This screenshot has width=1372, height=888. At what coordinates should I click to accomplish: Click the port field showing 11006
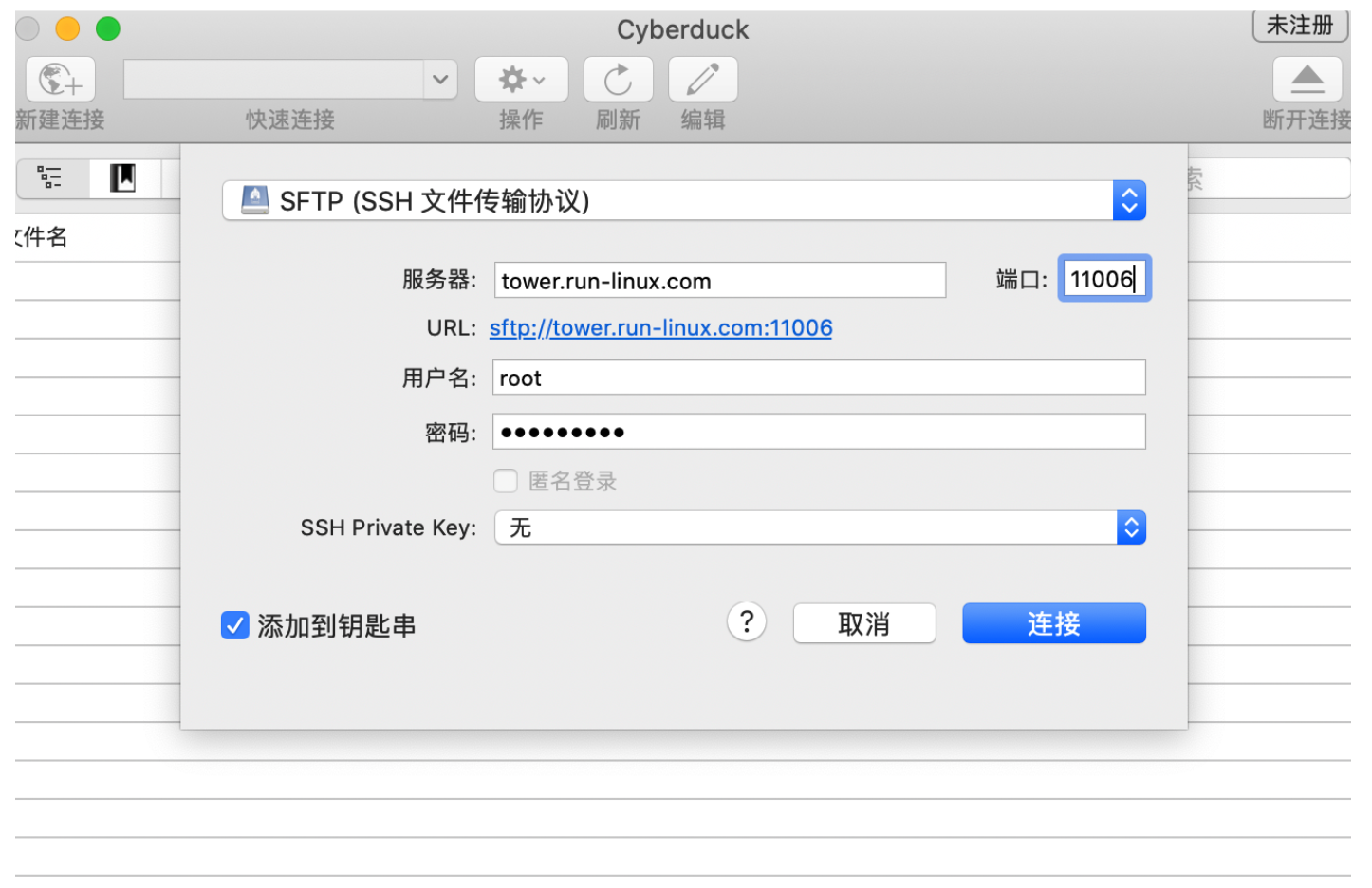click(1104, 278)
